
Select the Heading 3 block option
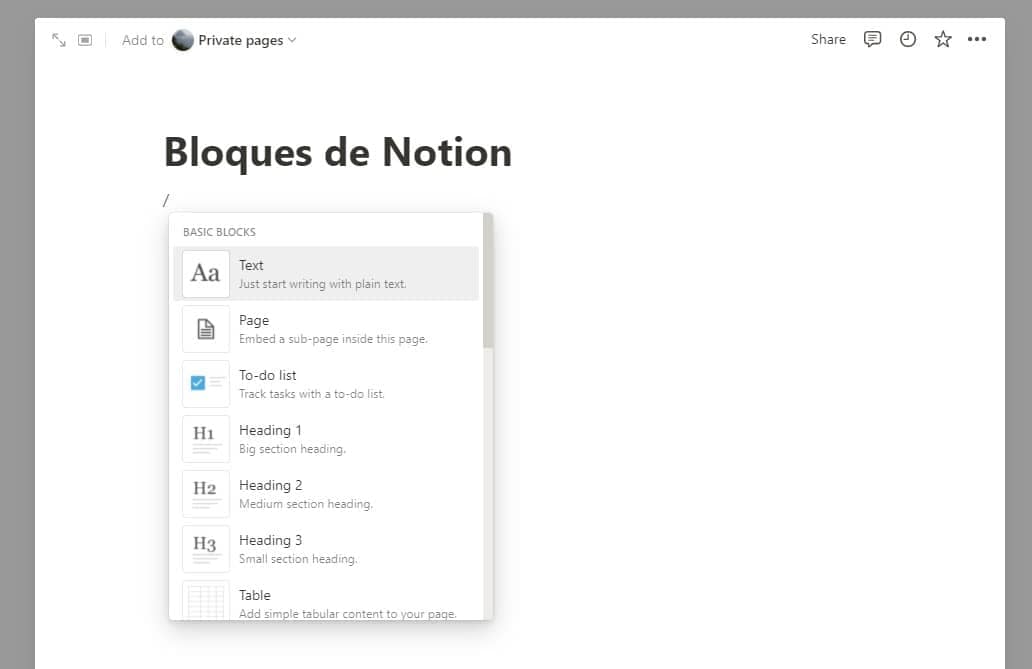click(326, 549)
